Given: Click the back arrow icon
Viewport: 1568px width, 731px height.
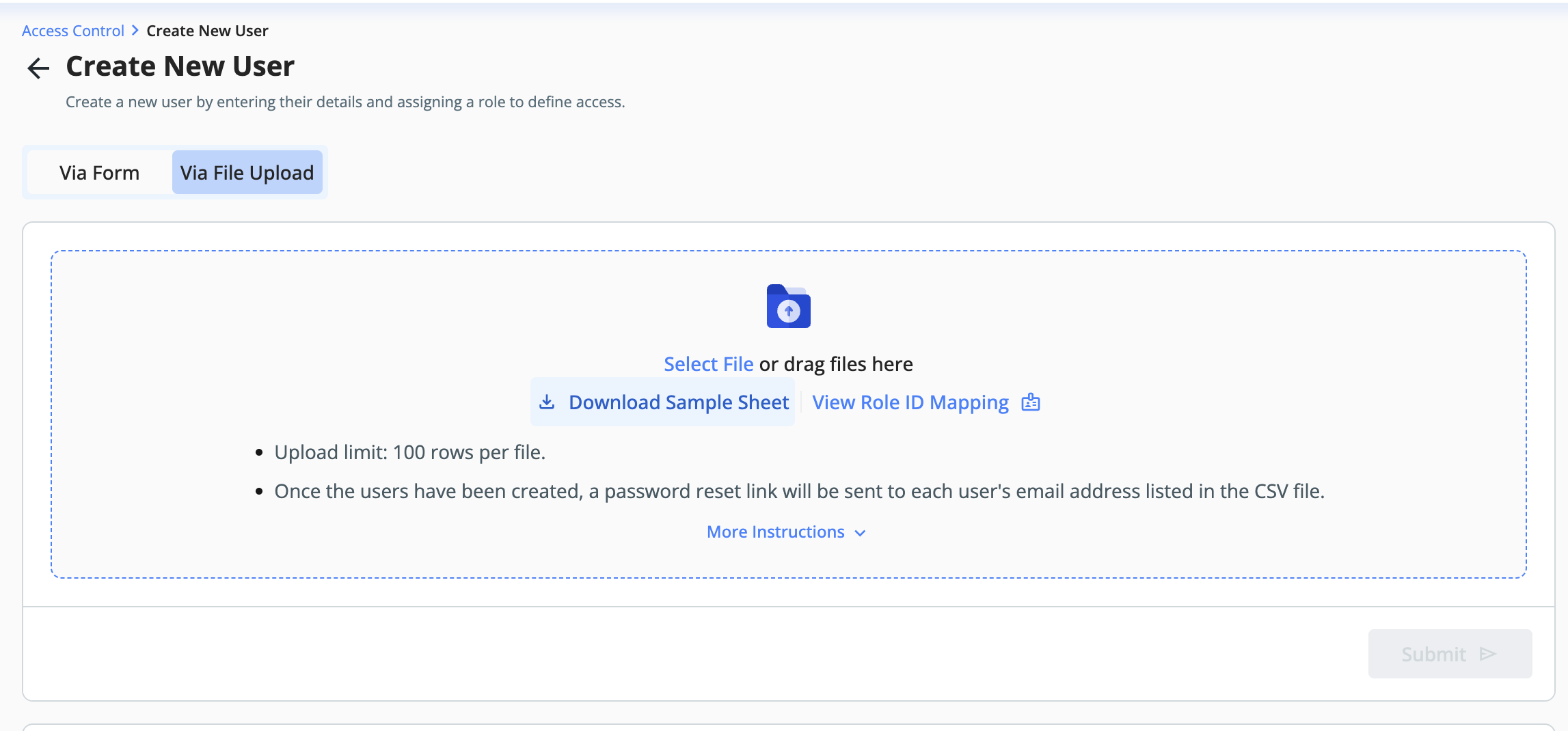Looking at the screenshot, I should [x=38, y=68].
